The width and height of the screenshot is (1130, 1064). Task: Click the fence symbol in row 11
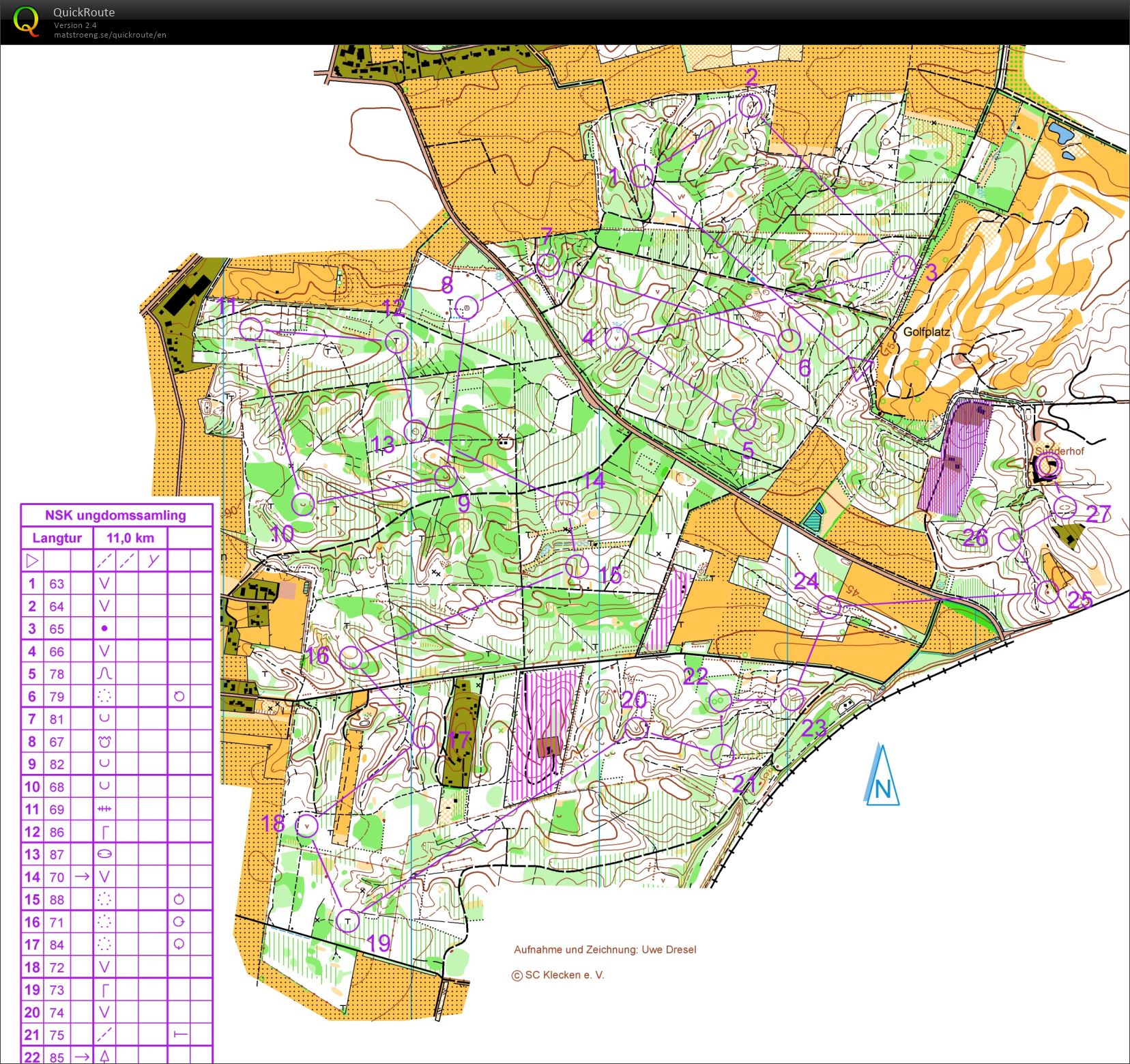(x=104, y=809)
